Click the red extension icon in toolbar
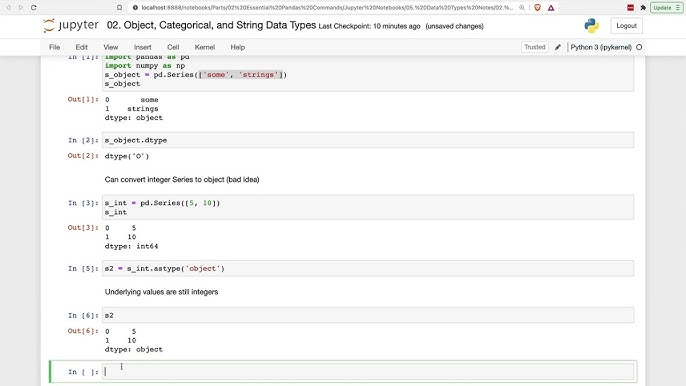 [x=630, y=7]
